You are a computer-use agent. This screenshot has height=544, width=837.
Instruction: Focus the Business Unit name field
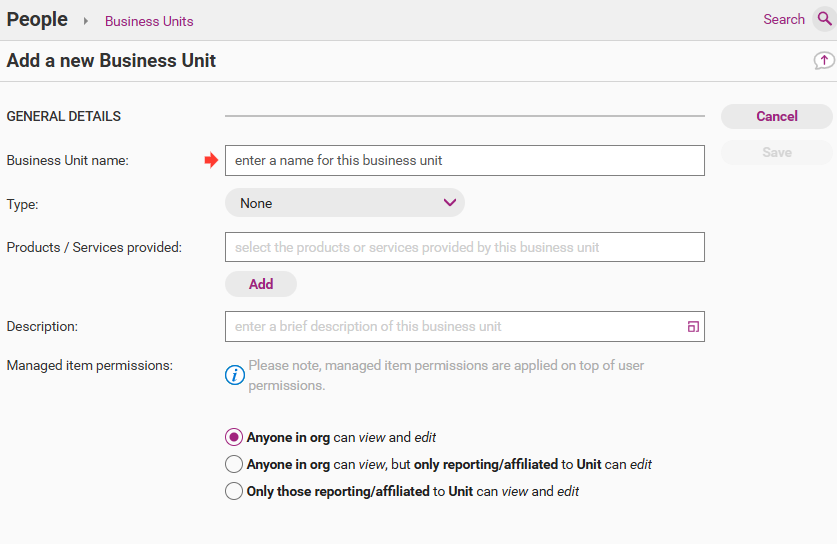[x=464, y=160]
